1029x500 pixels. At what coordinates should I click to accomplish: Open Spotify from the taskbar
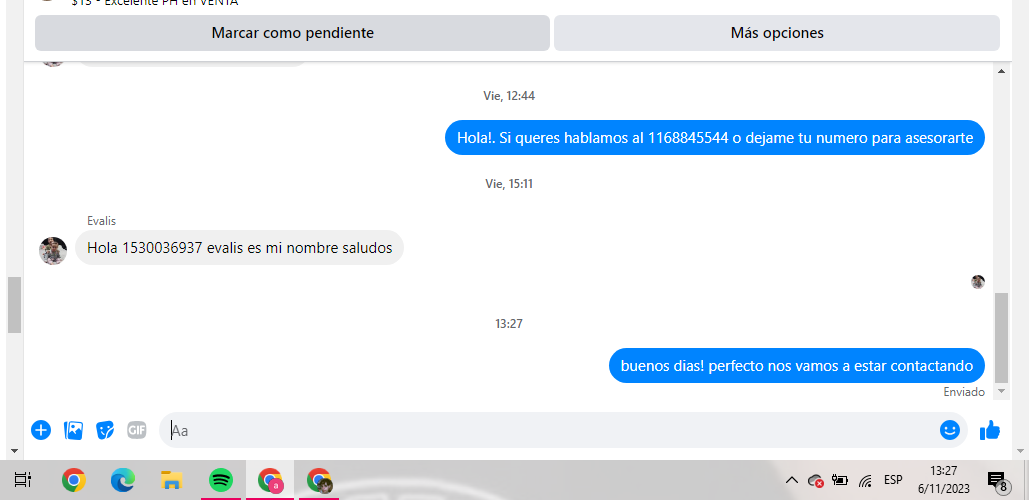[x=221, y=480]
